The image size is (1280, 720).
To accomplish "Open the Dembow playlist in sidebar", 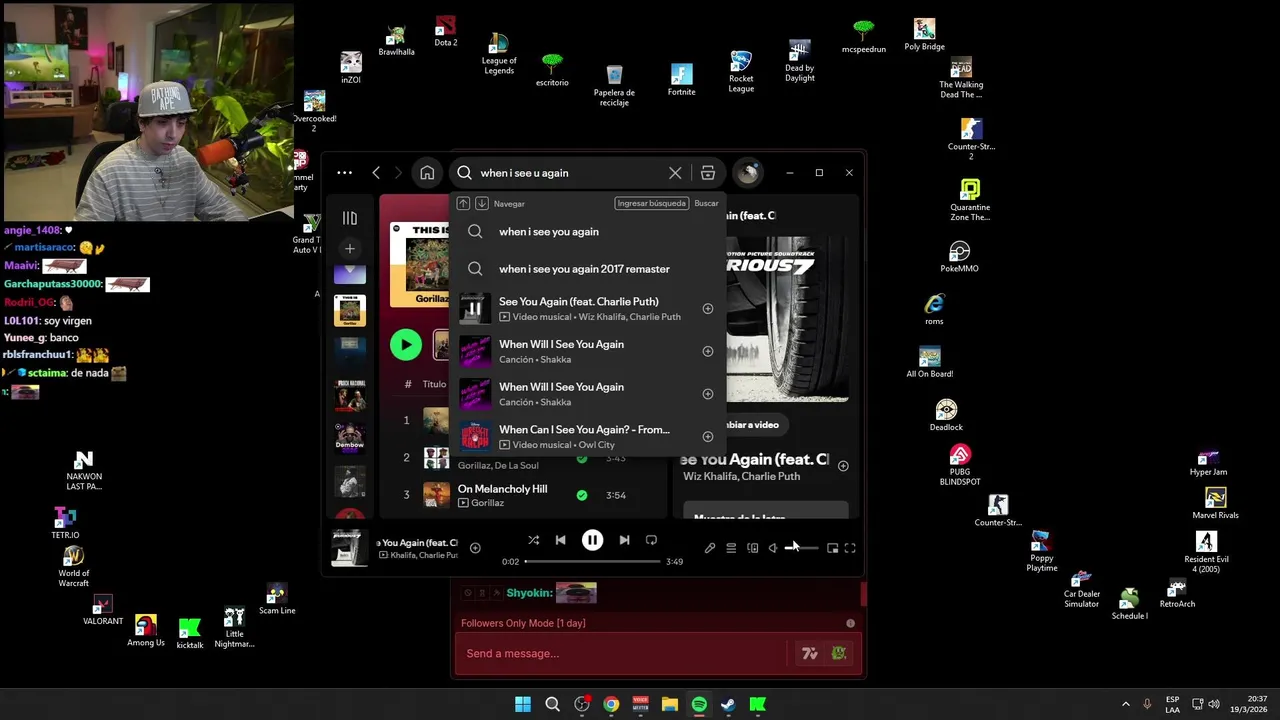I will click(x=350, y=436).
